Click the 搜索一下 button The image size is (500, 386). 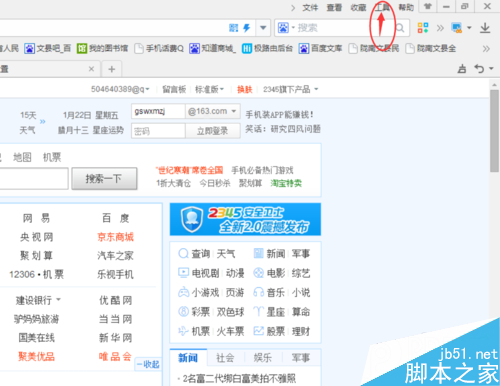tap(104, 179)
